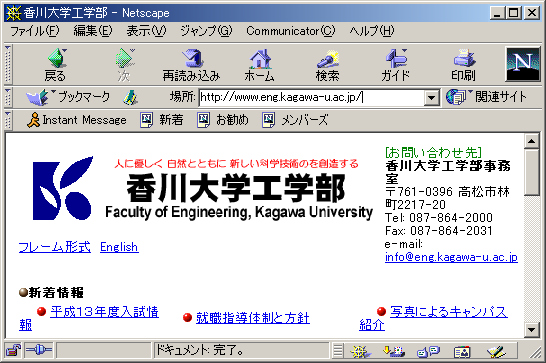The image size is (546, 363).
Task: Open 就職指導体制と方針 link
Action: [253, 318]
